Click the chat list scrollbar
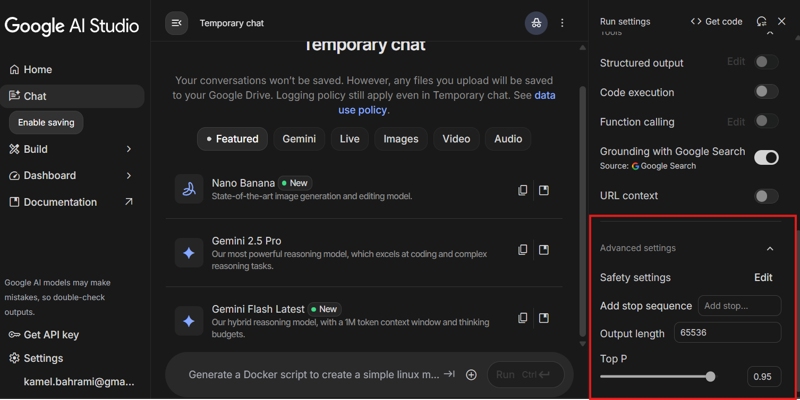Viewport: 800px width, 400px height. [583, 209]
